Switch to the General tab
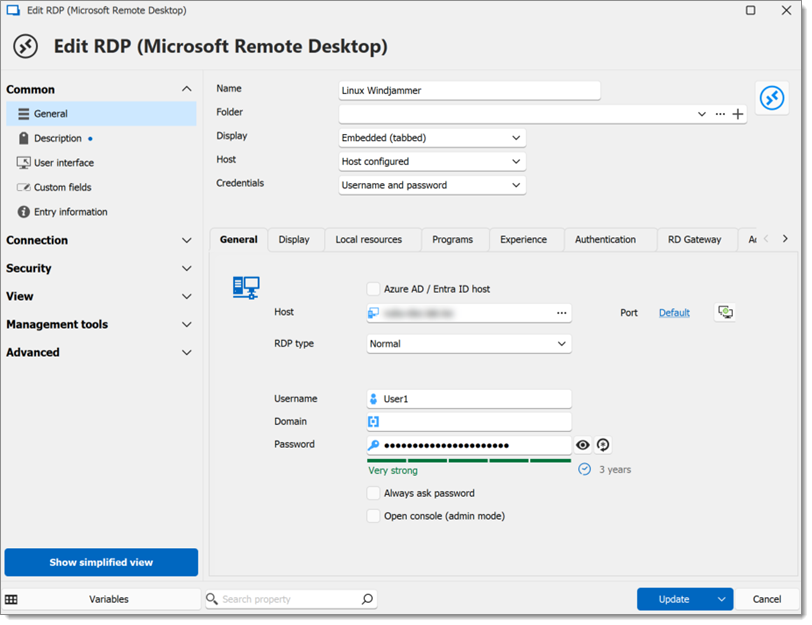812x625 pixels. point(238,239)
